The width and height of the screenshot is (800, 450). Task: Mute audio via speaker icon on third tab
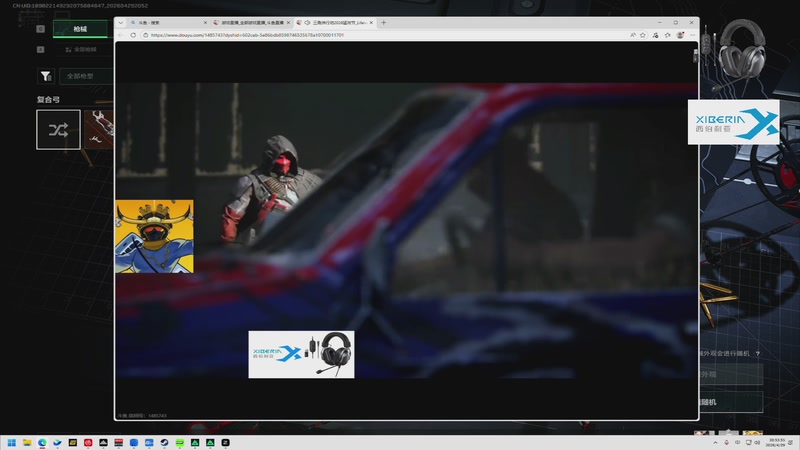point(308,23)
